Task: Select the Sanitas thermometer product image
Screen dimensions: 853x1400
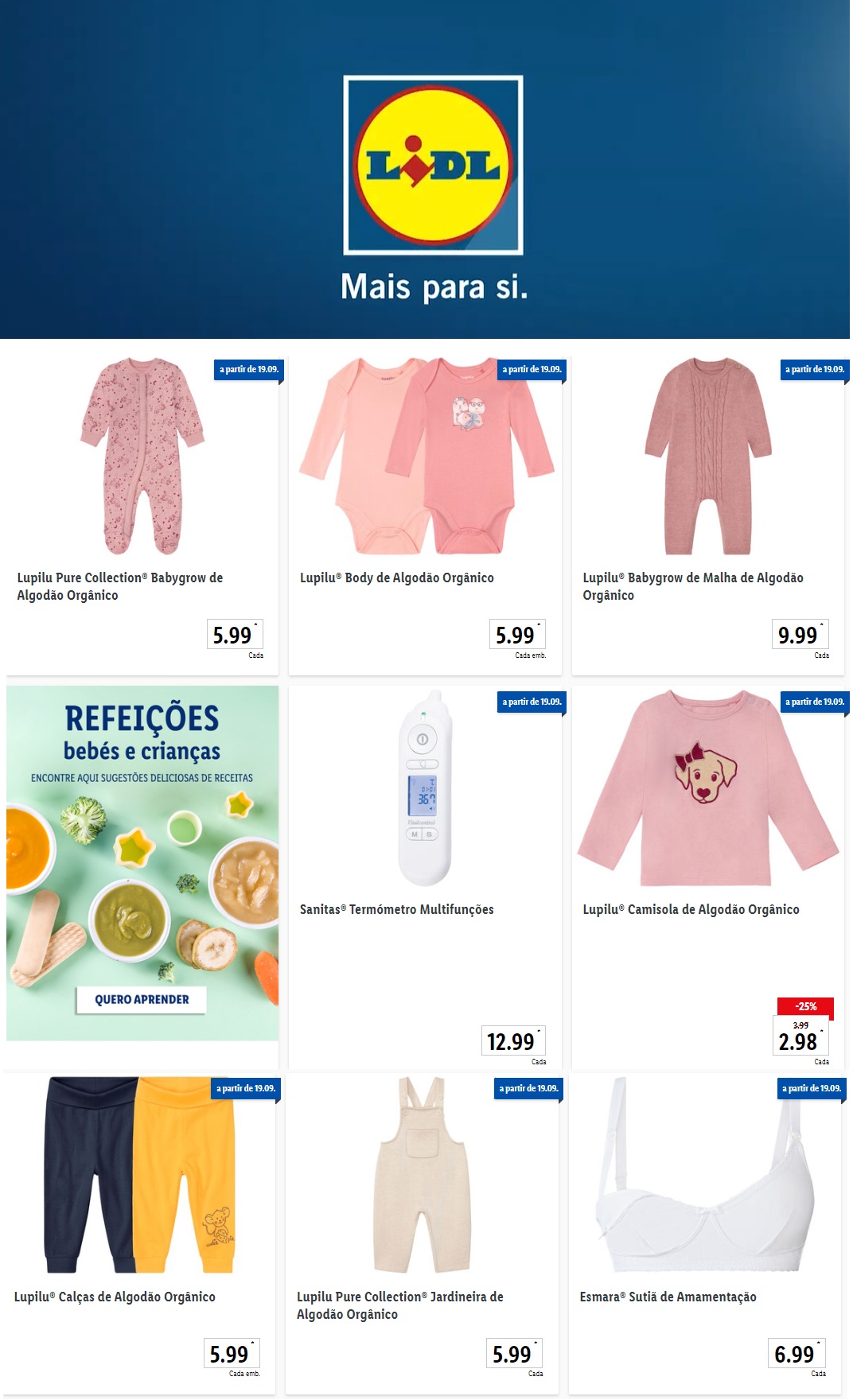Action: 426,787
